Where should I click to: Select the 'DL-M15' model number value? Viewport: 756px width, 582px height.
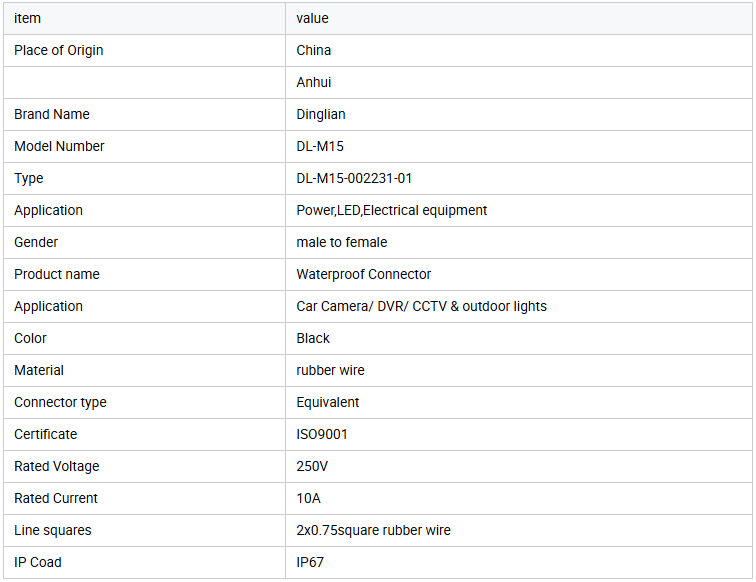tap(320, 146)
